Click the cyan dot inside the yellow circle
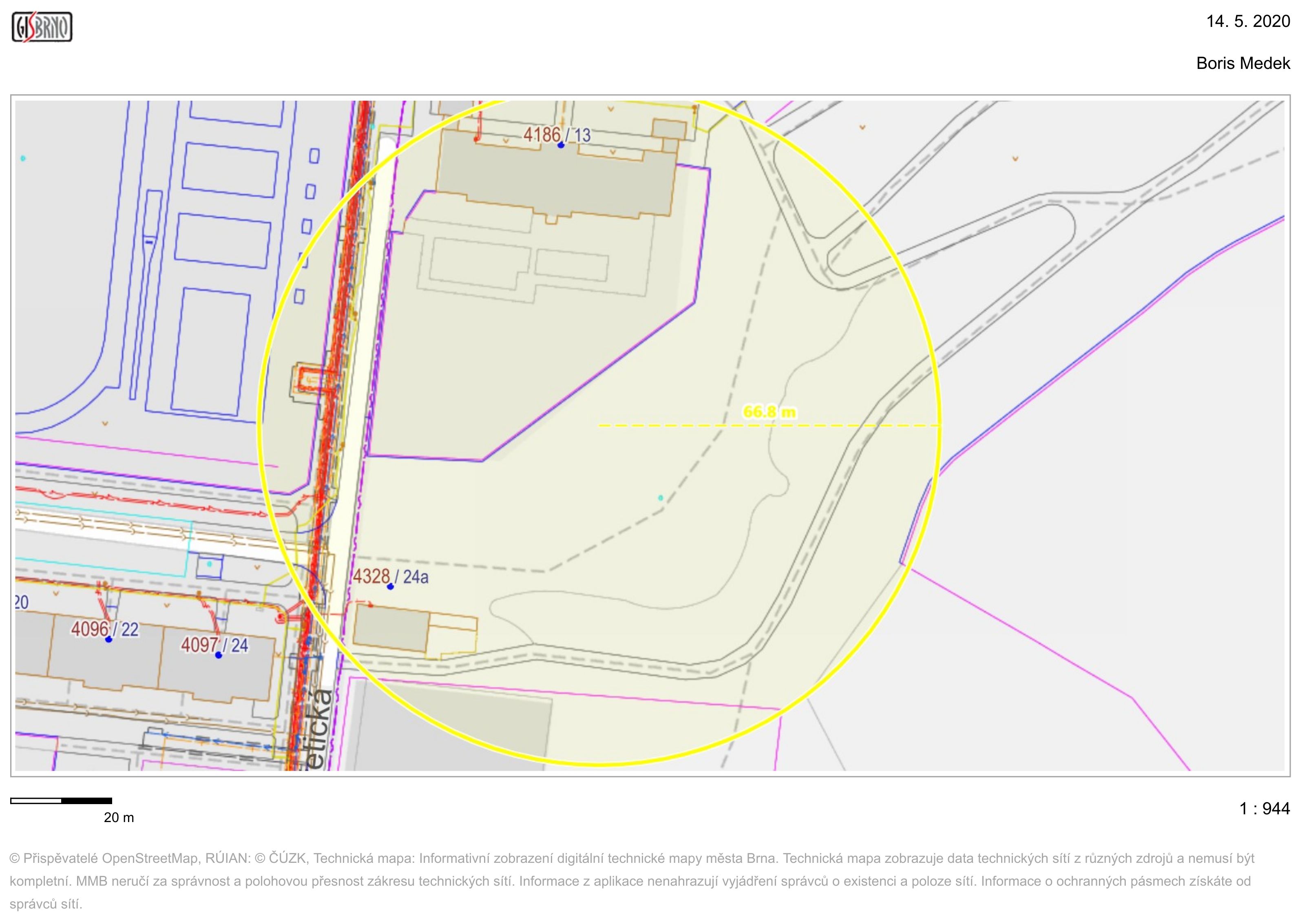Viewport: 1300px width, 924px height. pos(661,498)
